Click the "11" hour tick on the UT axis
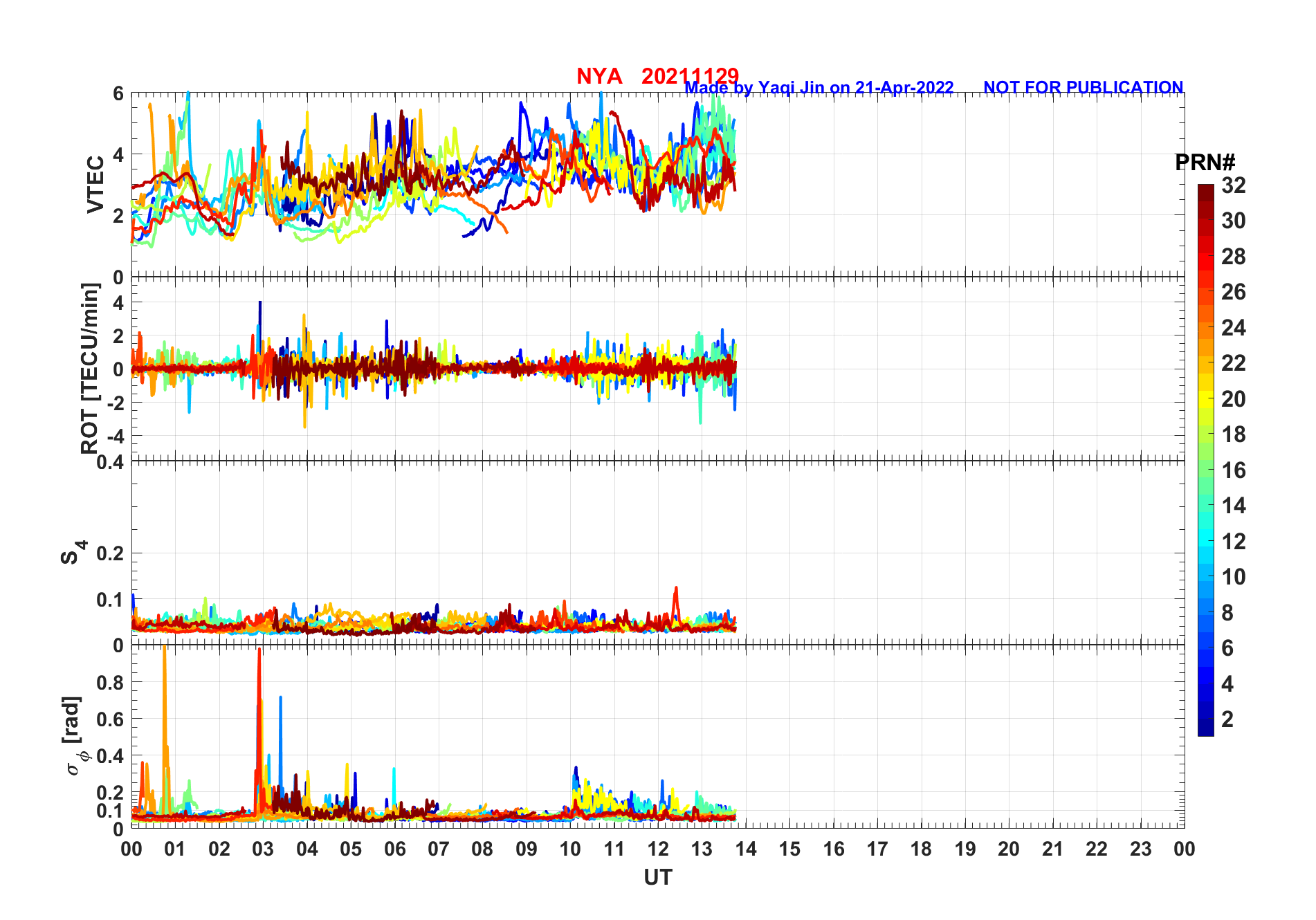Viewport: 1316px width, 920px height. (x=614, y=849)
